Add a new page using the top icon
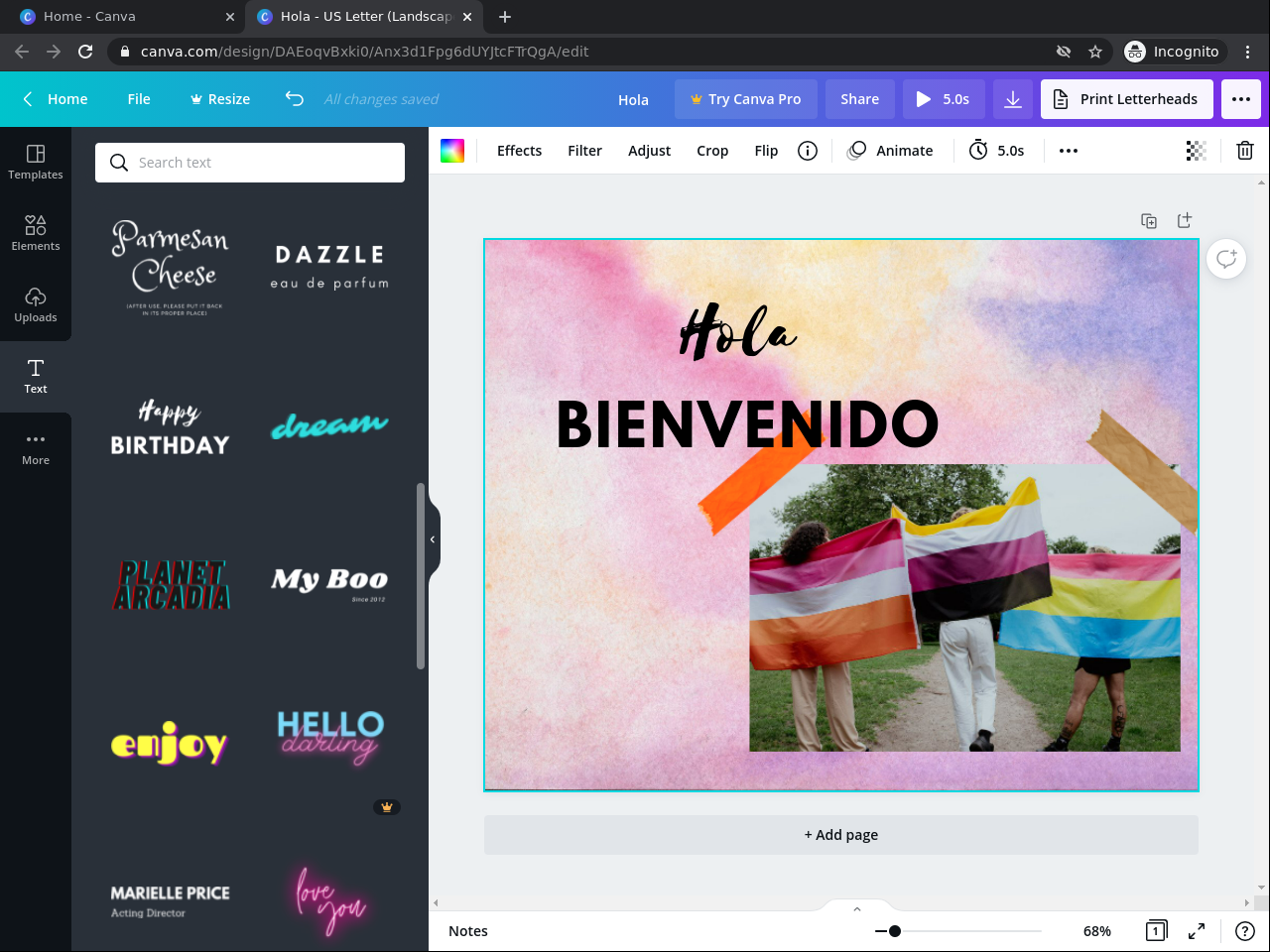This screenshot has height=952, width=1270. point(1184,220)
